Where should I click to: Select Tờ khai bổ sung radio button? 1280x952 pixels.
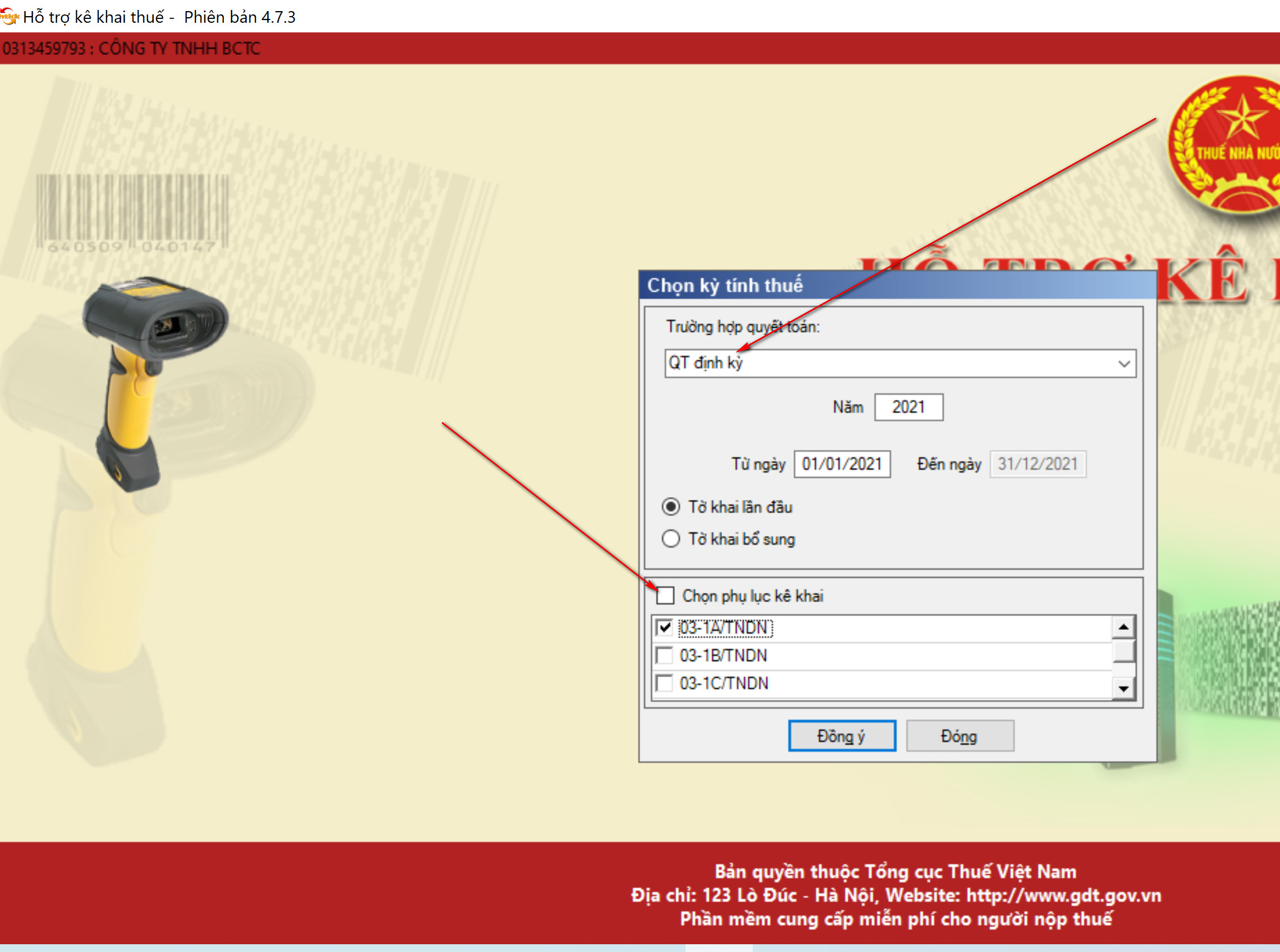point(671,539)
